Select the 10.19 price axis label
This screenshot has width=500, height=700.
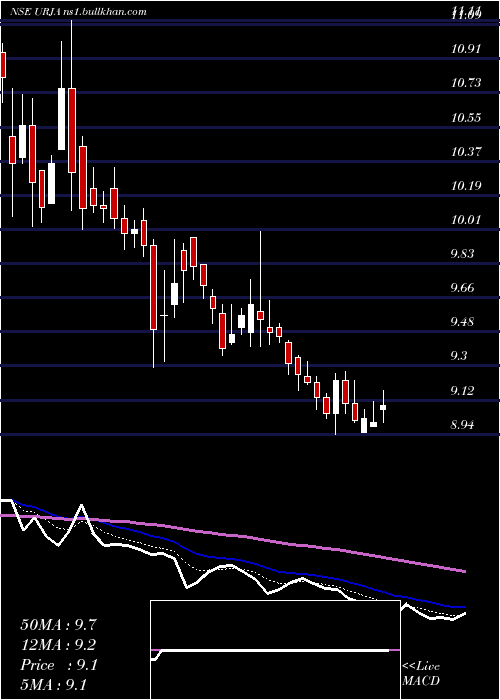466,186
